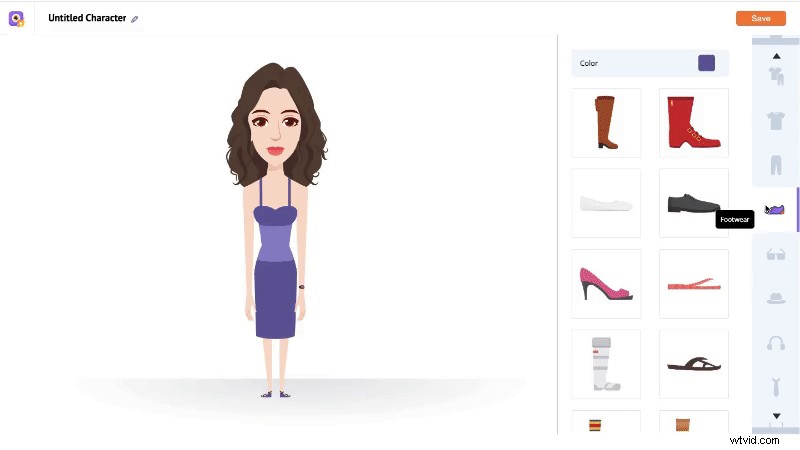The width and height of the screenshot is (800, 450).
Task: Choose the brown thong sandal
Action: pyautogui.click(x=693, y=364)
